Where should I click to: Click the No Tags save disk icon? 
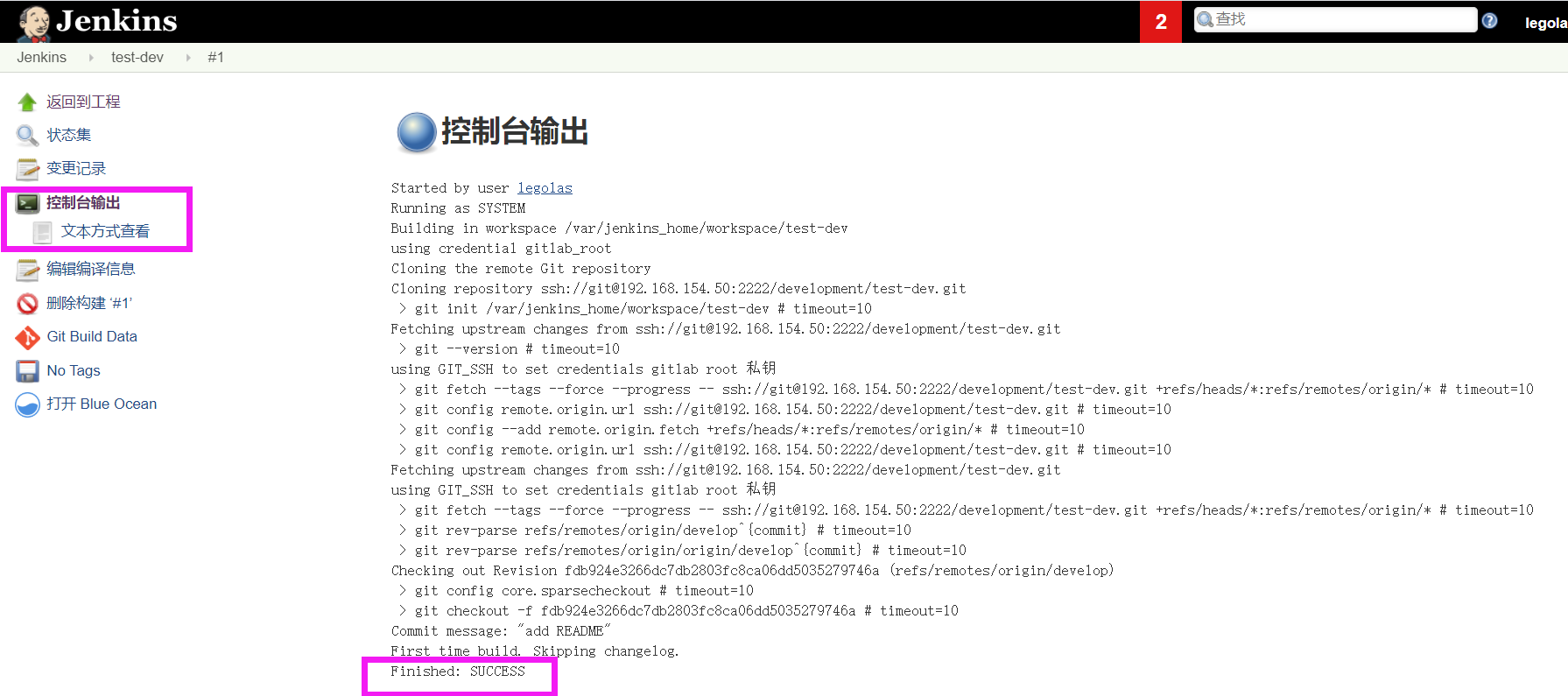(27, 371)
